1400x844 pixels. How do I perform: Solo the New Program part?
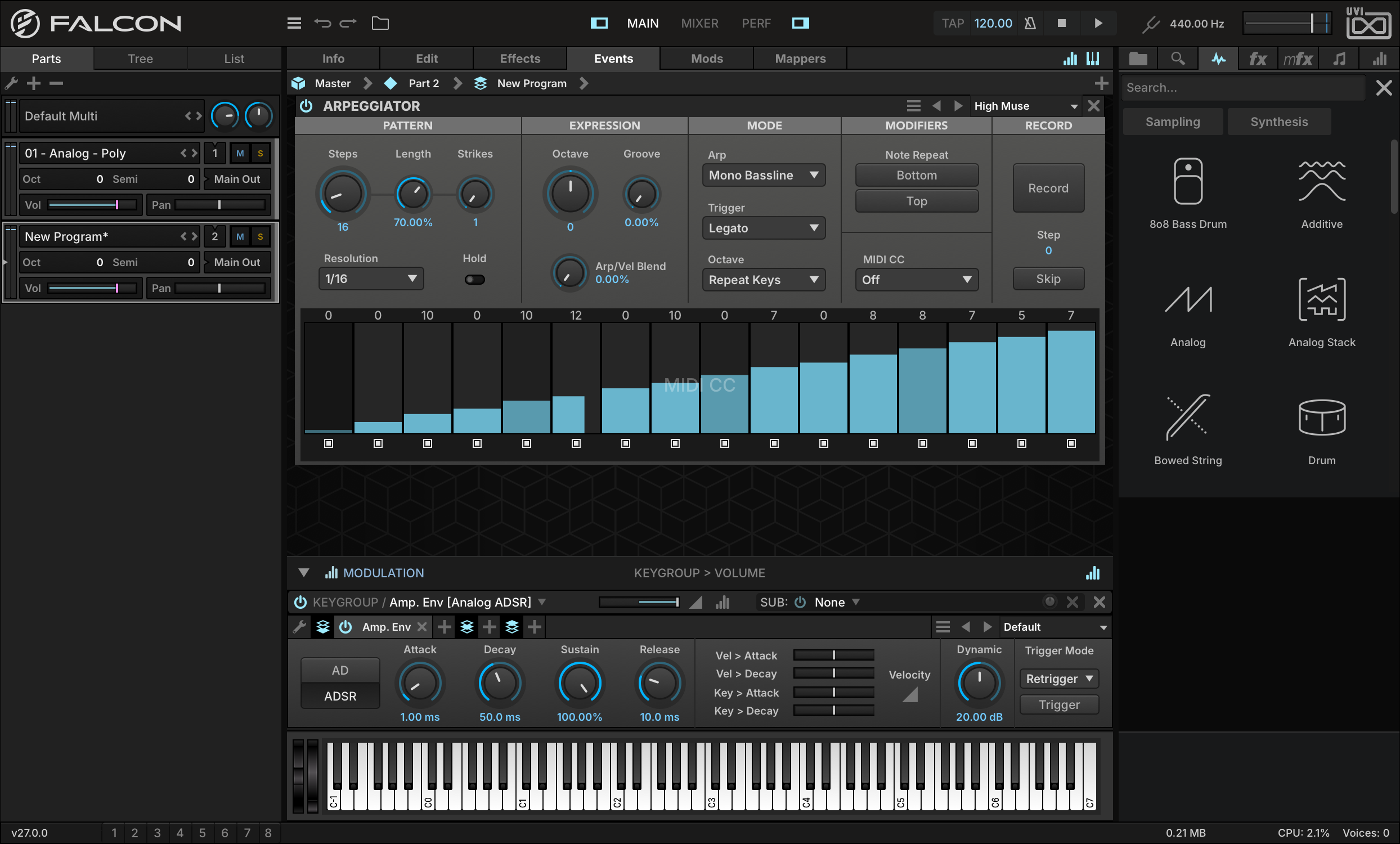pyautogui.click(x=260, y=237)
